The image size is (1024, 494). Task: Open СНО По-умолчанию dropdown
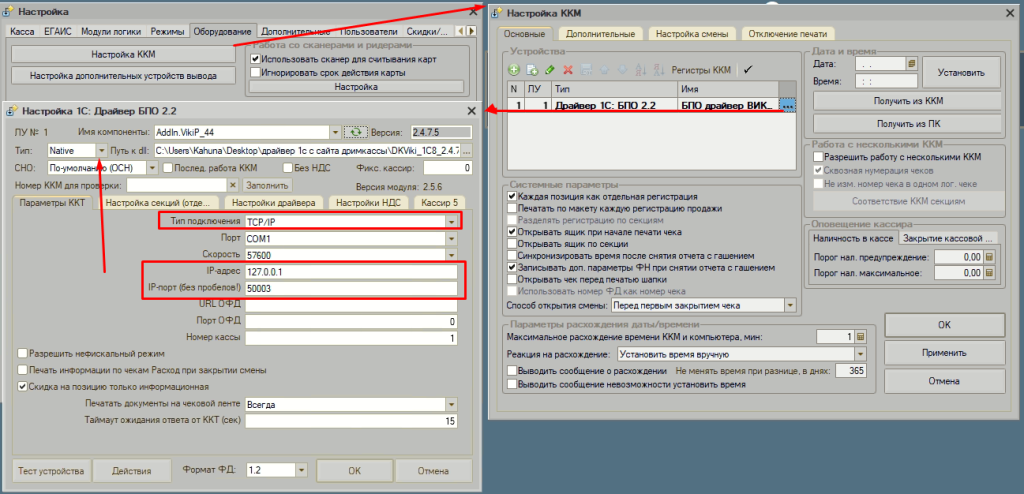[153, 168]
